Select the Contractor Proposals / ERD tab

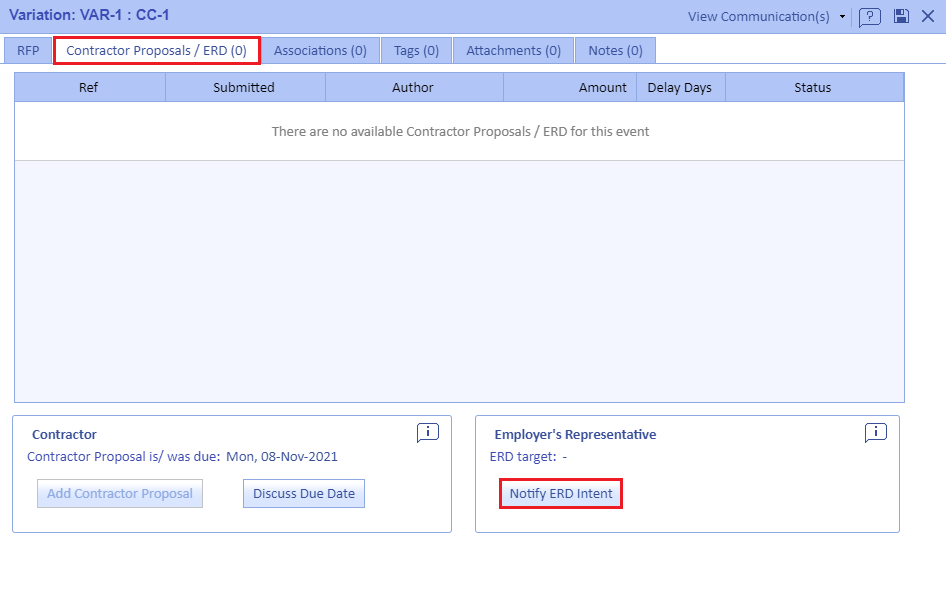(x=156, y=50)
